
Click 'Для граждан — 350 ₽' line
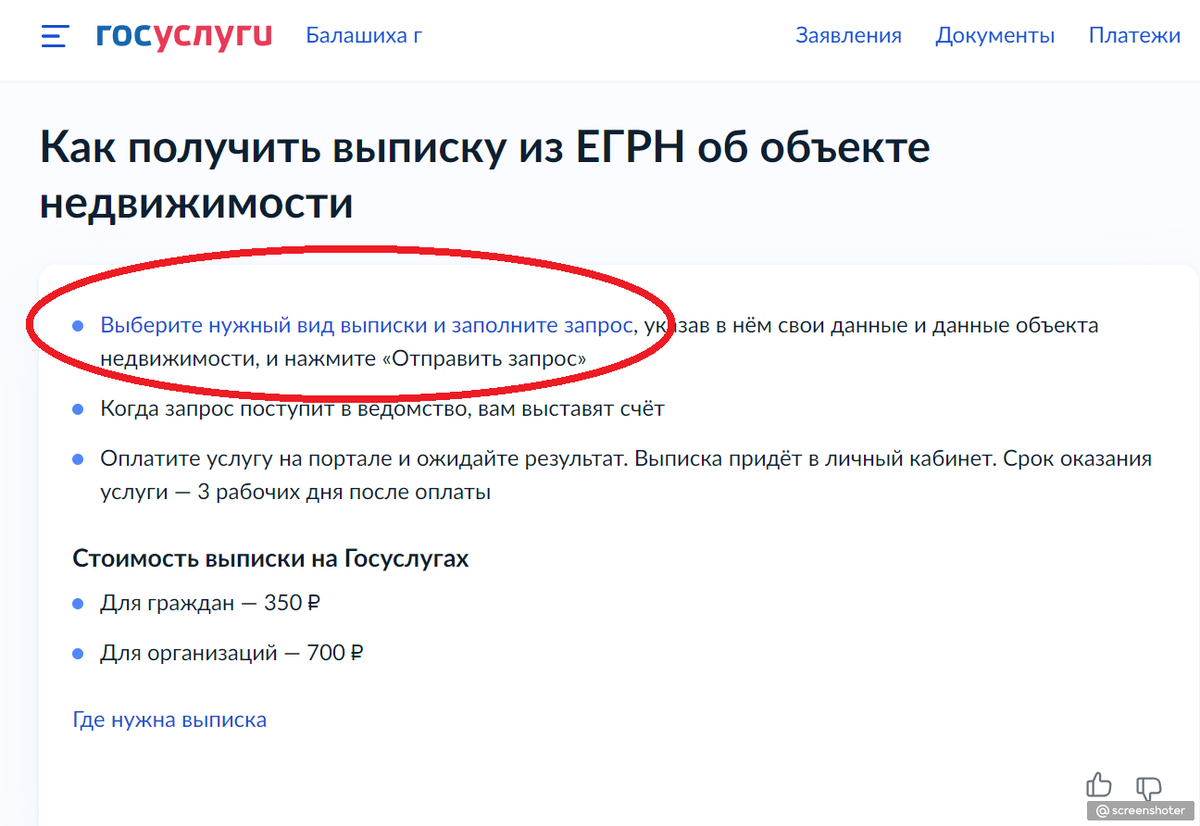[210, 604]
